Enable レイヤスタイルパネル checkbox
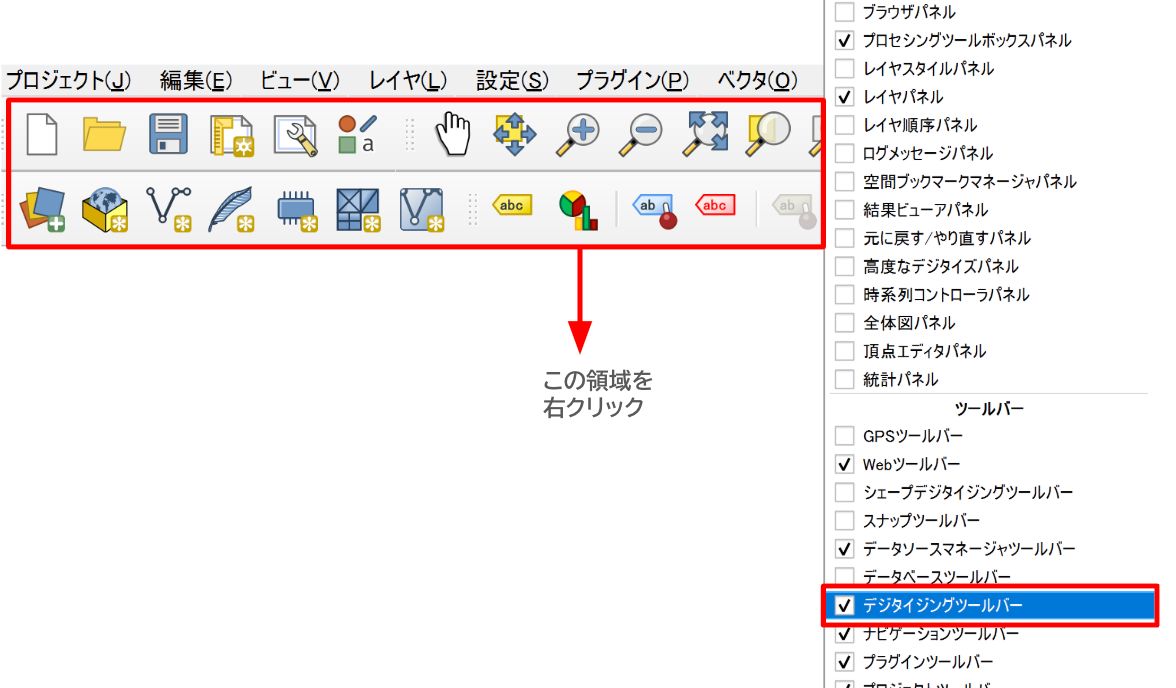The image size is (1176, 688). (x=844, y=68)
